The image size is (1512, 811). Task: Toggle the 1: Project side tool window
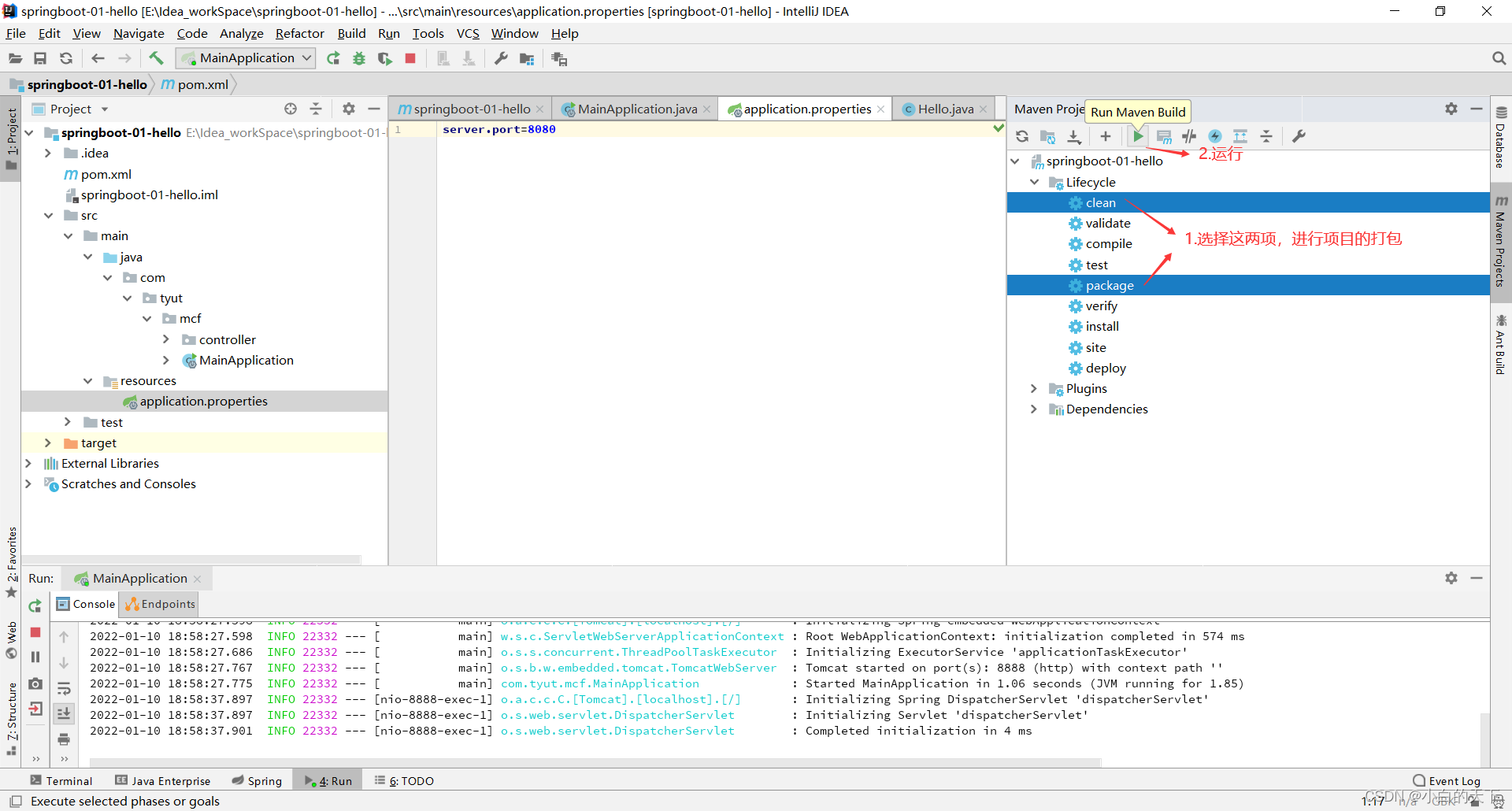coord(11,139)
